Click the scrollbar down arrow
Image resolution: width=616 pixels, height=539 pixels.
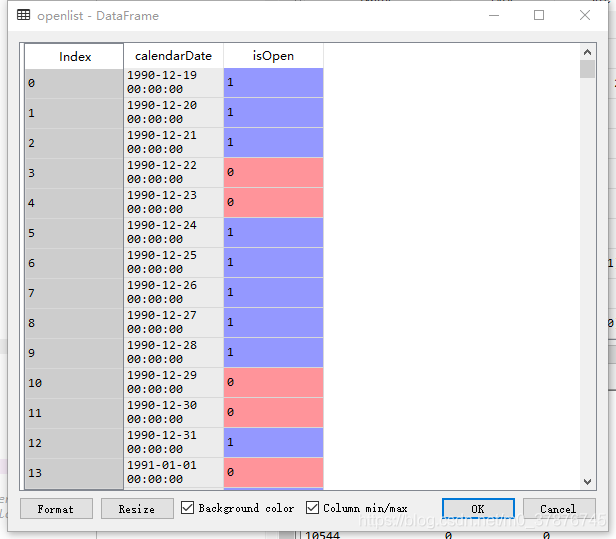click(587, 482)
